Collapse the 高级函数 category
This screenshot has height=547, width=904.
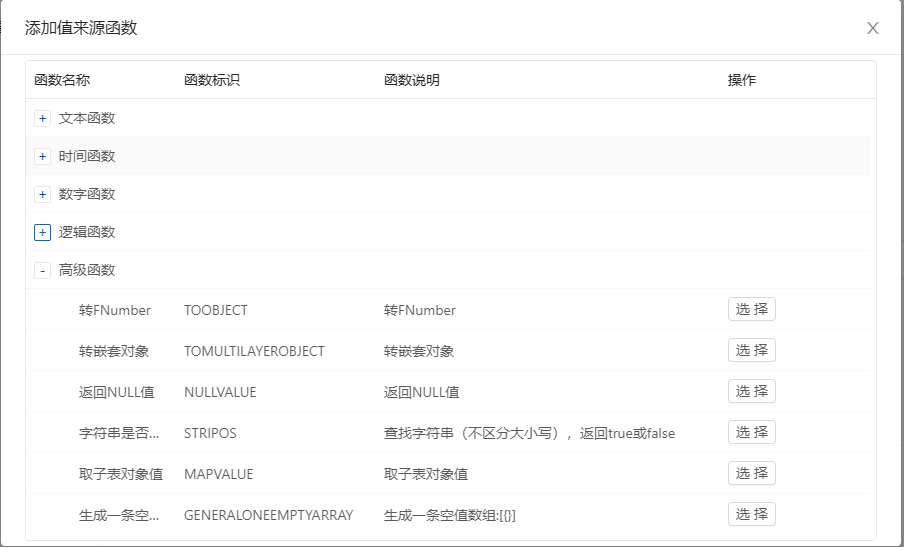pyautogui.click(x=42, y=270)
